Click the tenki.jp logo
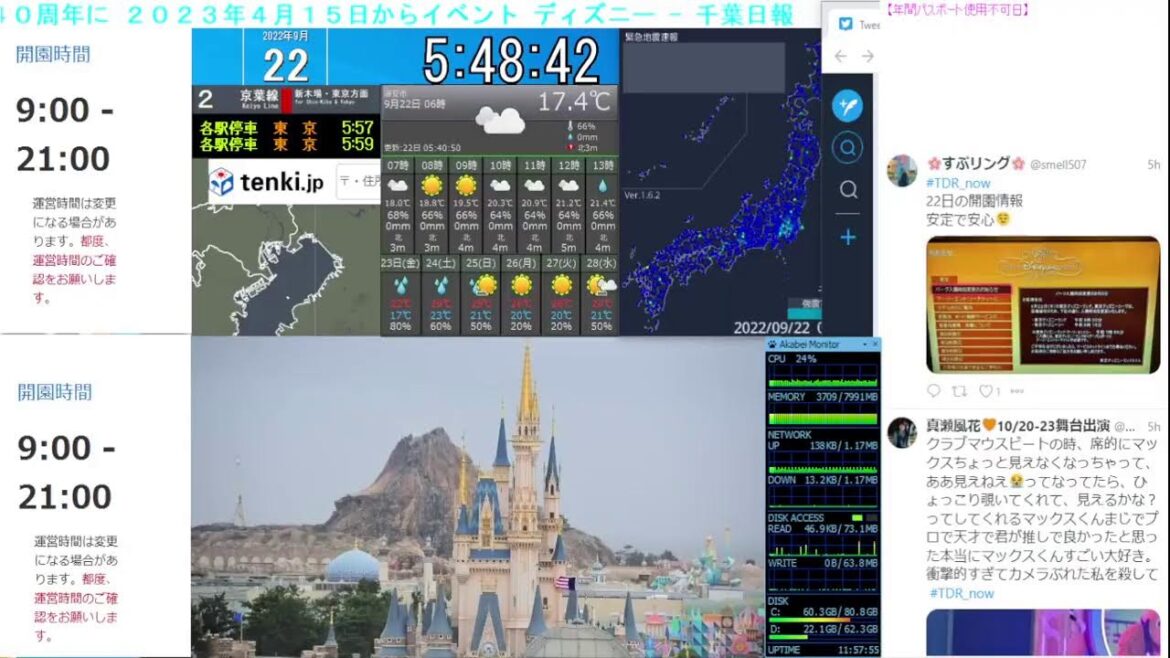 (267, 181)
